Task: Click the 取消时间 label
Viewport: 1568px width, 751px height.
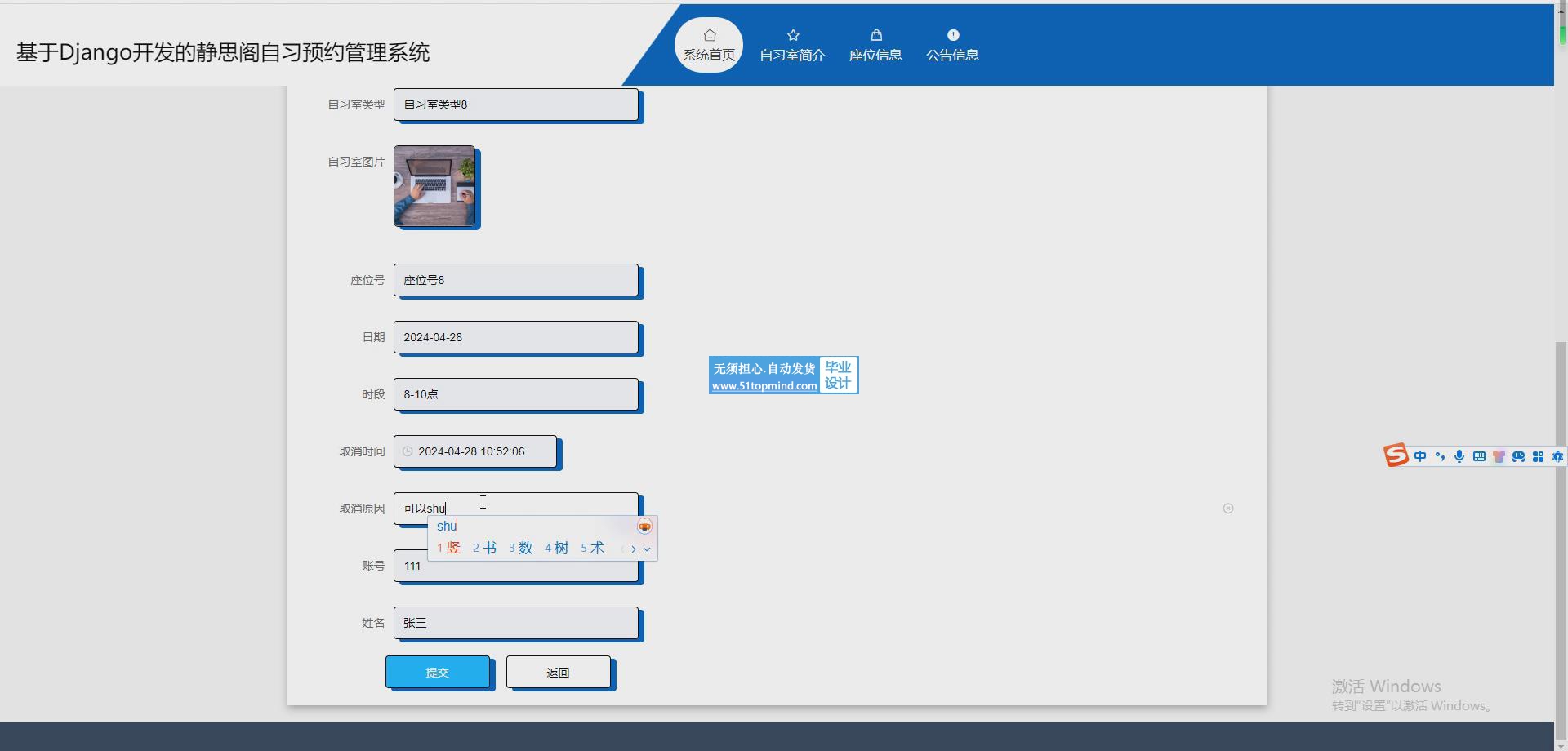Action: pyautogui.click(x=362, y=451)
